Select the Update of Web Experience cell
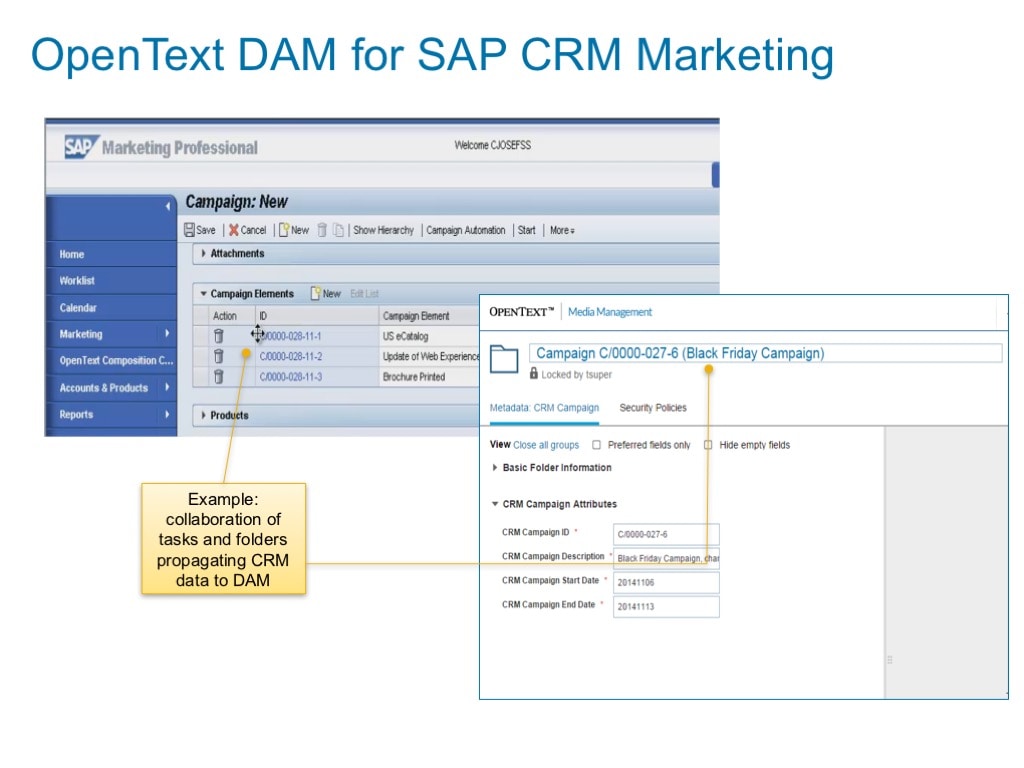Viewport: 1024px width, 768px height. [431, 357]
